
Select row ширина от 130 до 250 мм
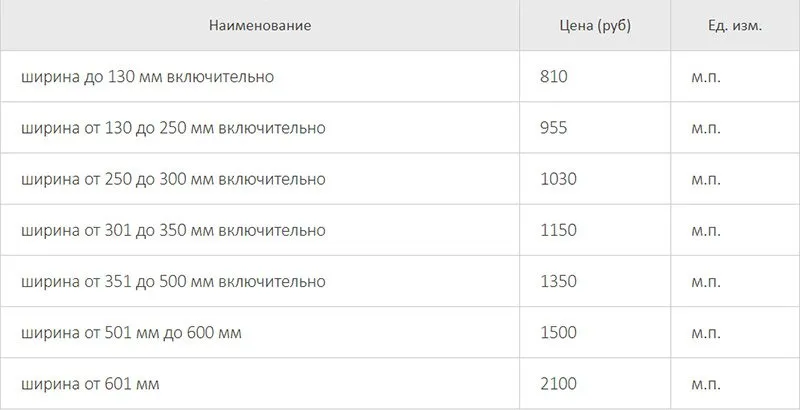pos(400,127)
